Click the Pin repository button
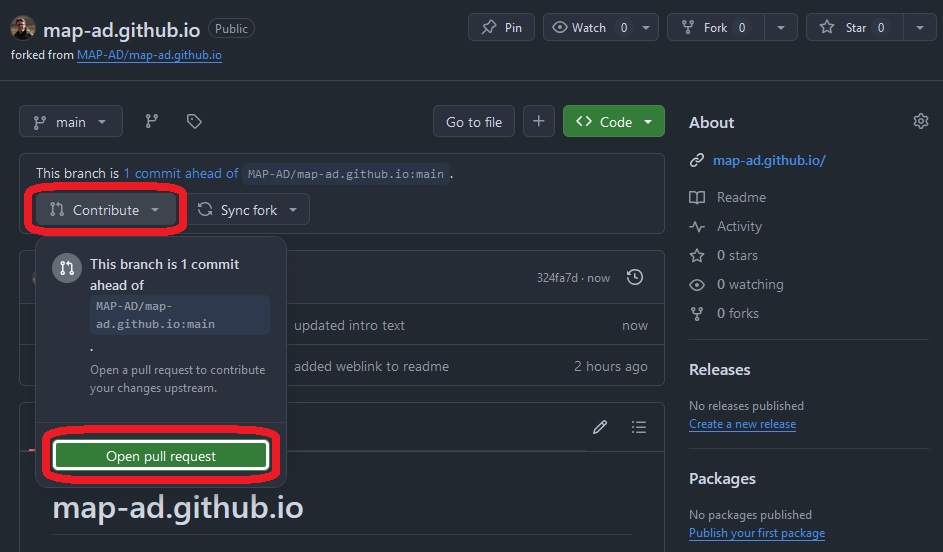Image resolution: width=943 pixels, height=552 pixels. (501, 28)
